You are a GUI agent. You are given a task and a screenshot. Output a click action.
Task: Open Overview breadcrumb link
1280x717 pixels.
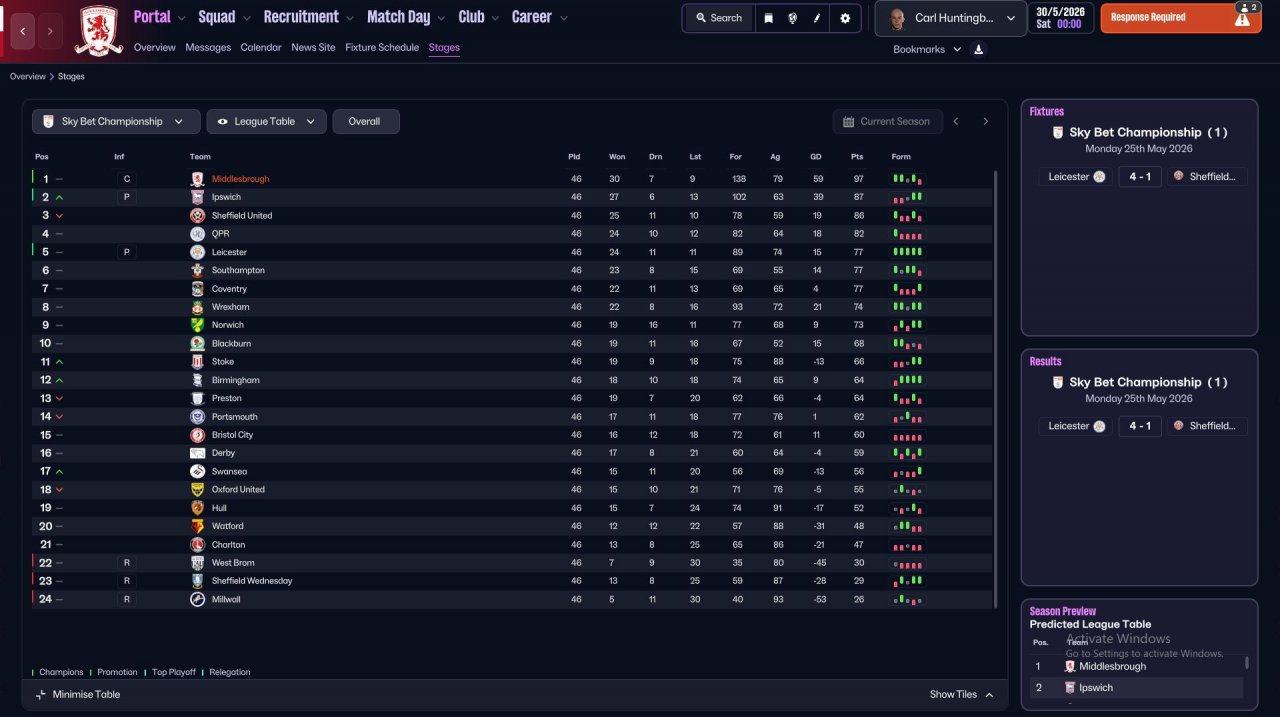[x=28, y=76]
